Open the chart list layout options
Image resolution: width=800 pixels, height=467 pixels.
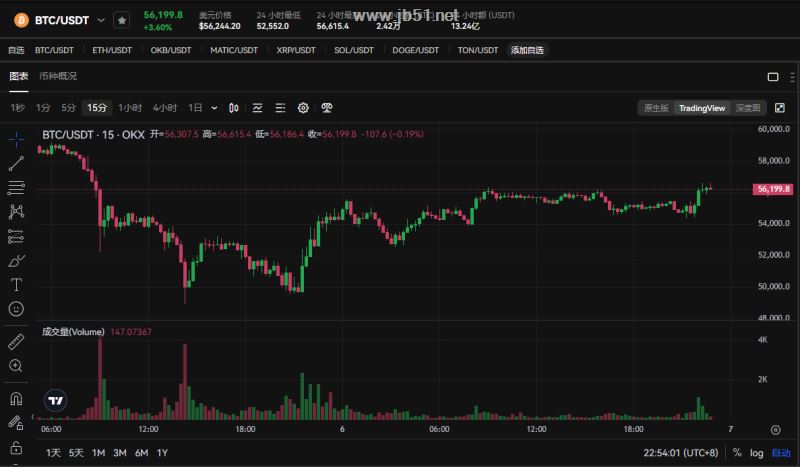click(x=280, y=108)
